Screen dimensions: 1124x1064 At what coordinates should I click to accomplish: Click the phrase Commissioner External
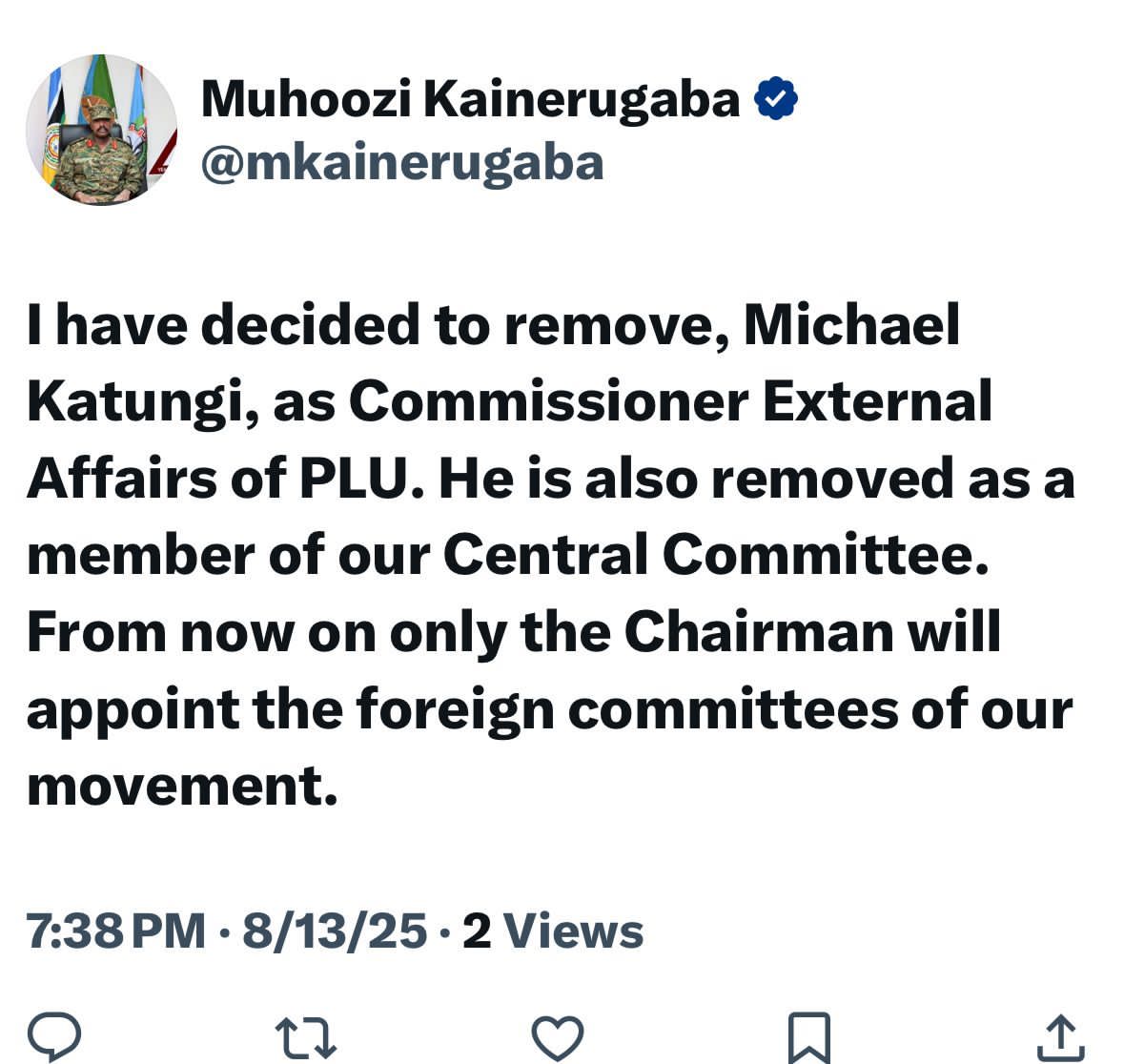(x=670, y=402)
